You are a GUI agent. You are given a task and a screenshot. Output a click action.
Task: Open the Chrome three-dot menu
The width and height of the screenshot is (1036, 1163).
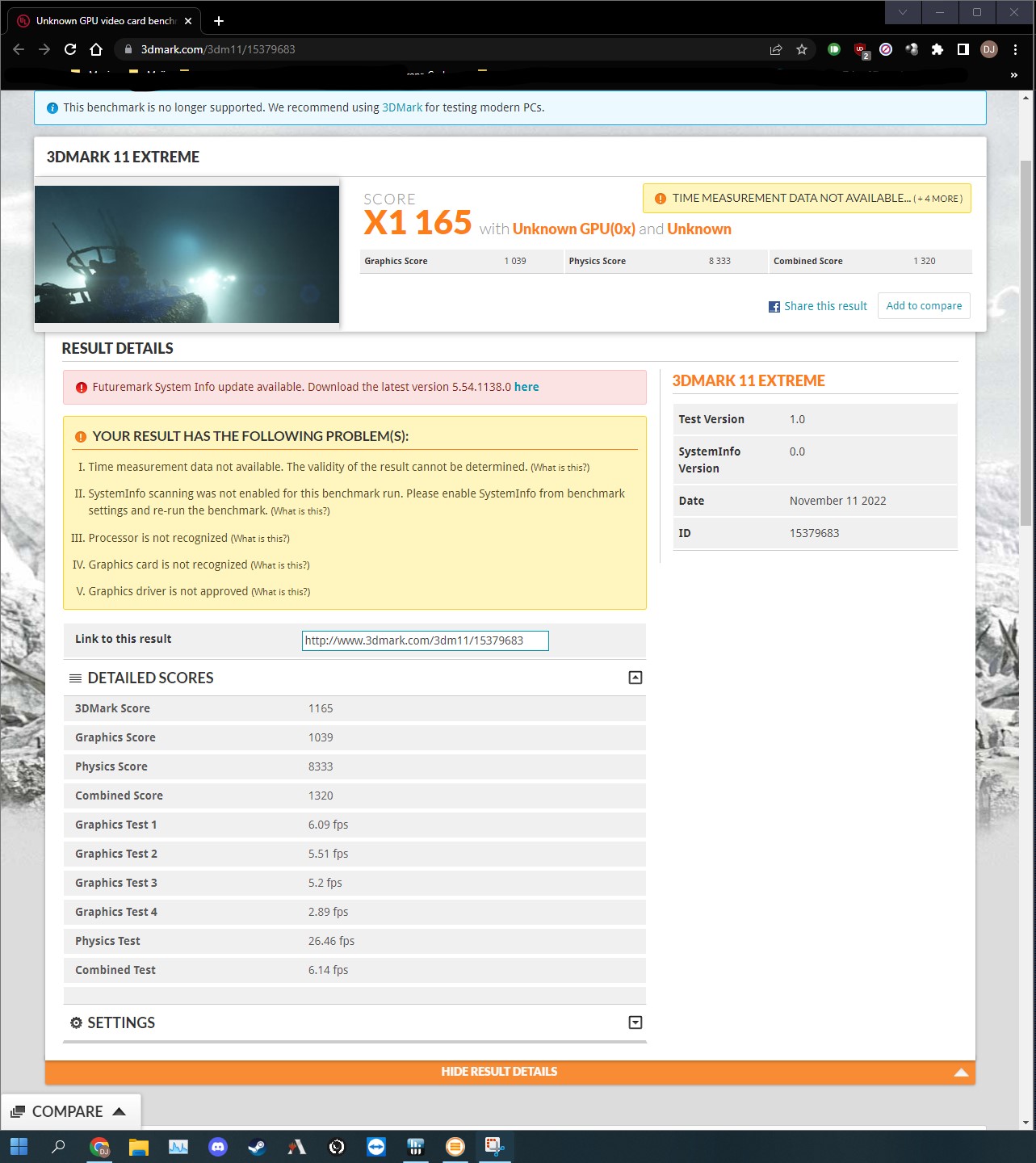pyautogui.click(x=1015, y=49)
